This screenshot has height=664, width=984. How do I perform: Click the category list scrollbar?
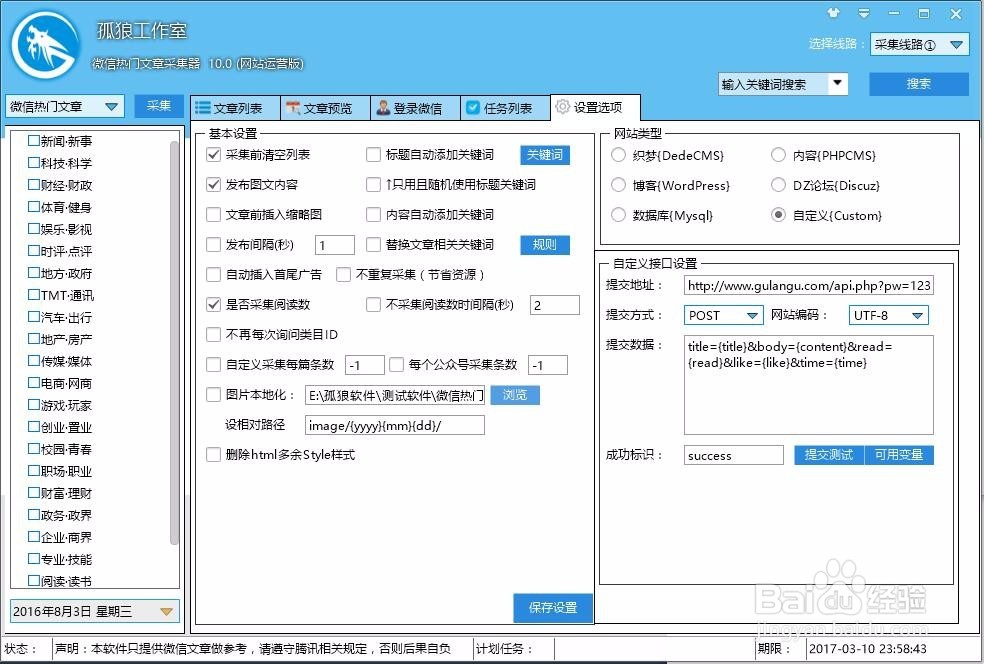click(174, 342)
